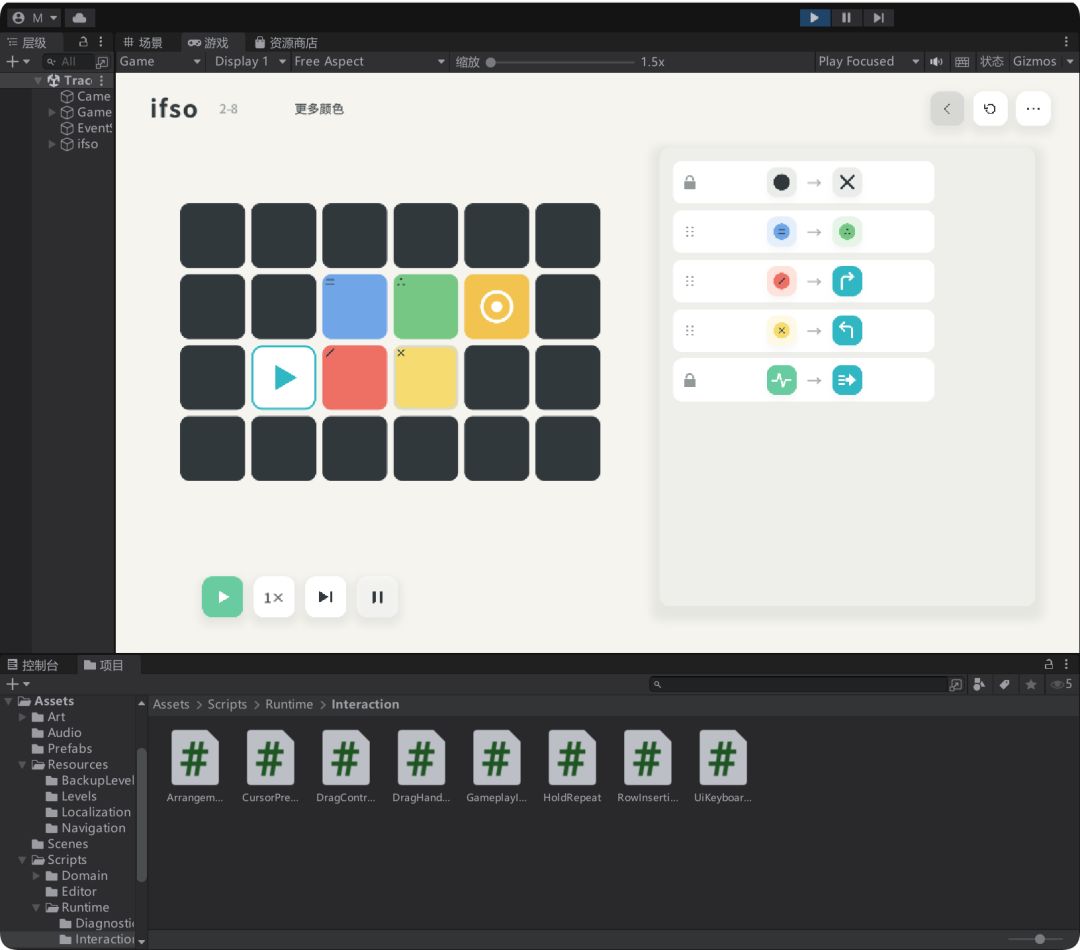Click the blue equals condition icon

pyautogui.click(x=781, y=232)
